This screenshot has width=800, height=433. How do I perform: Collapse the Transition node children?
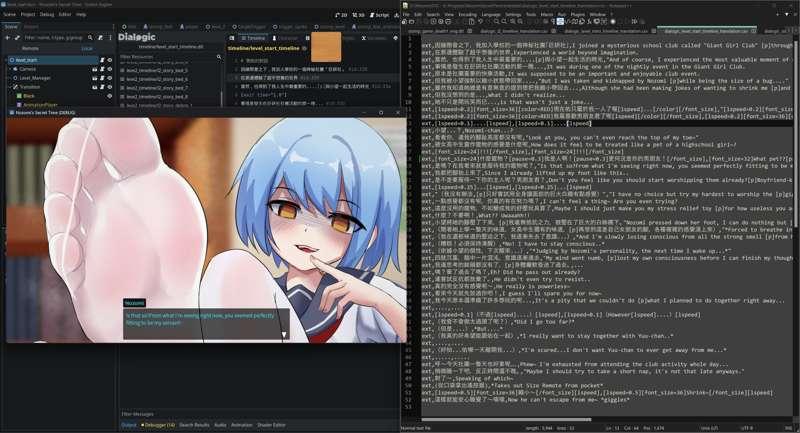pos(9,87)
